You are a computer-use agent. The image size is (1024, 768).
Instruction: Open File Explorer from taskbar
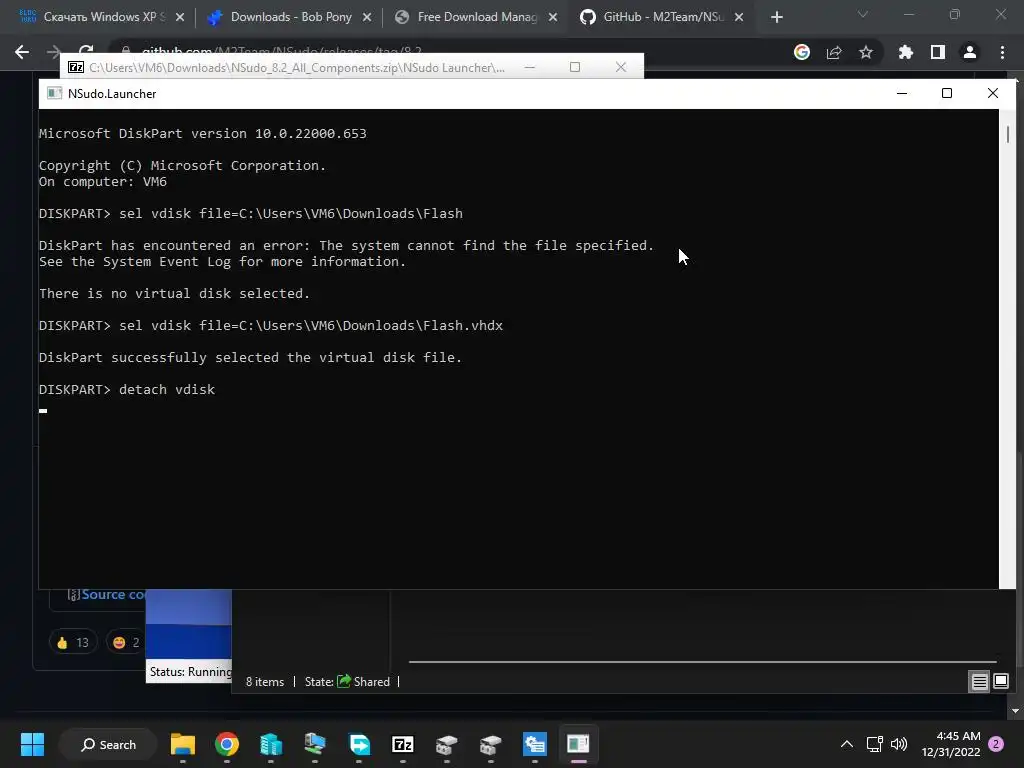click(183, 744)
